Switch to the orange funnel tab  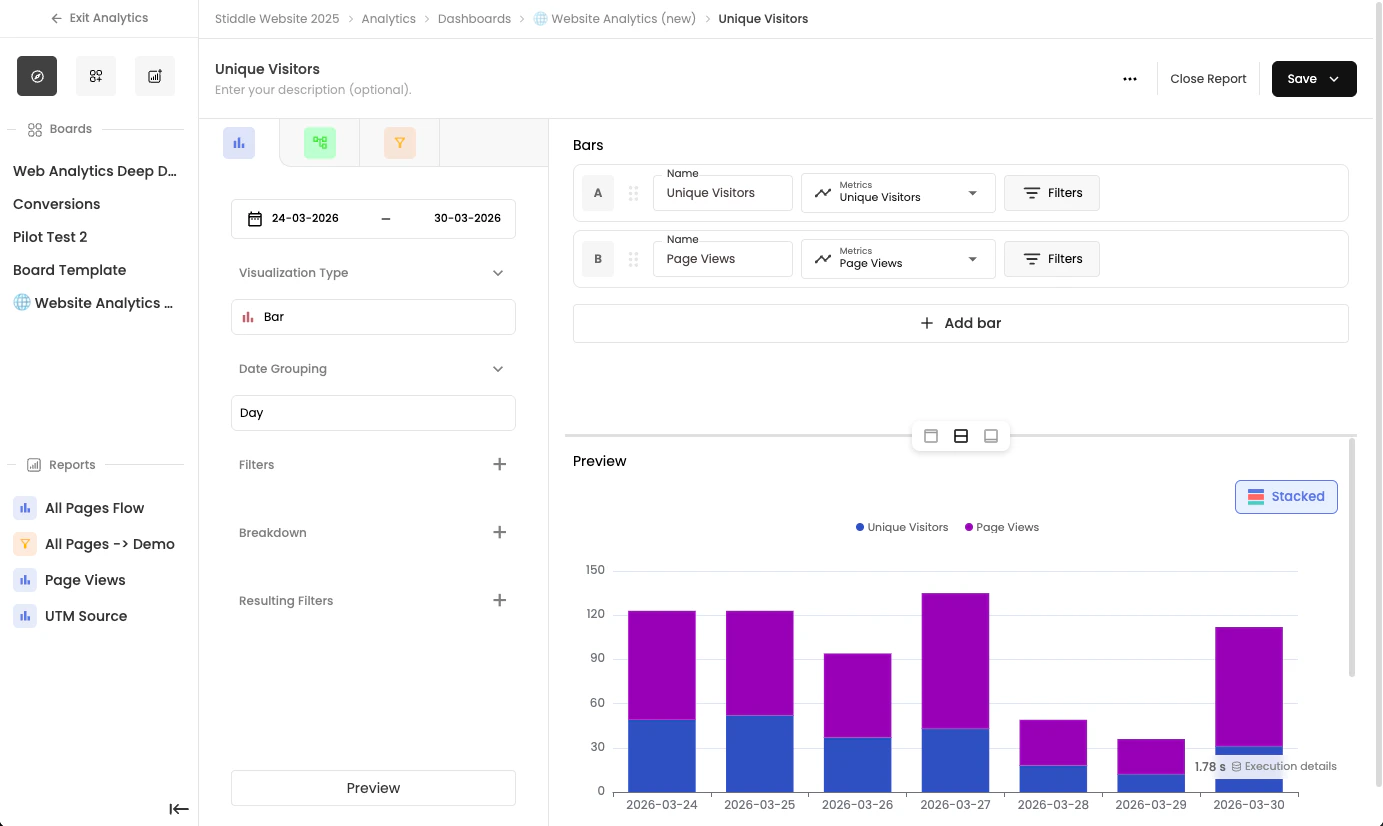coord(399,143)
